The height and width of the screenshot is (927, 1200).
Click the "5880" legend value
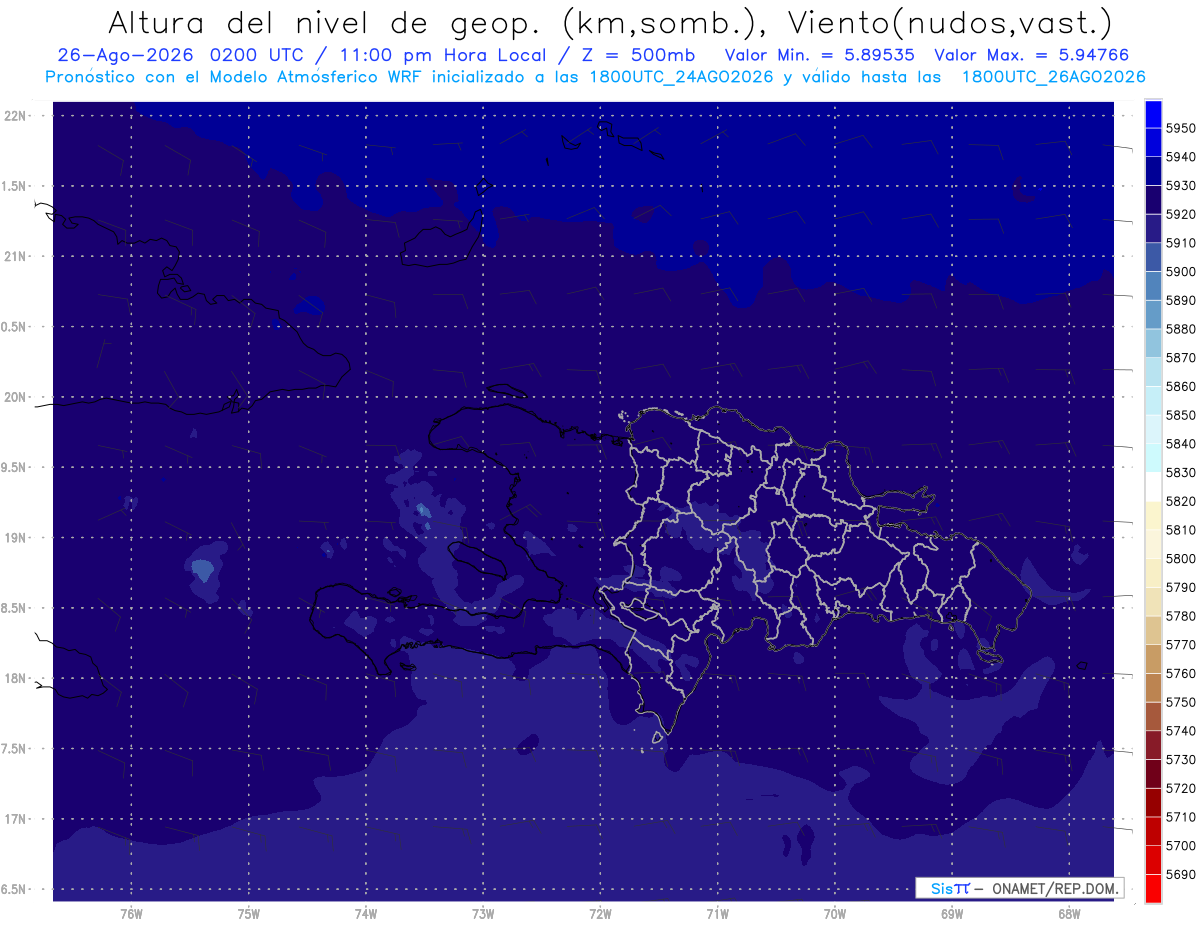(x=1182, y=329)
